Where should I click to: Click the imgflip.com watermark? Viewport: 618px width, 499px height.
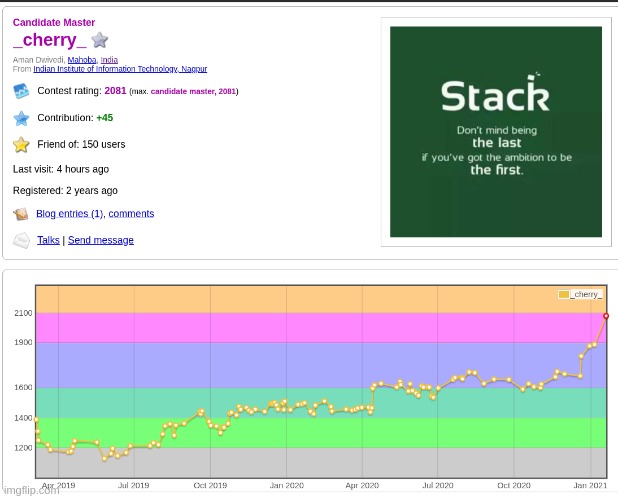coord(32,491)
